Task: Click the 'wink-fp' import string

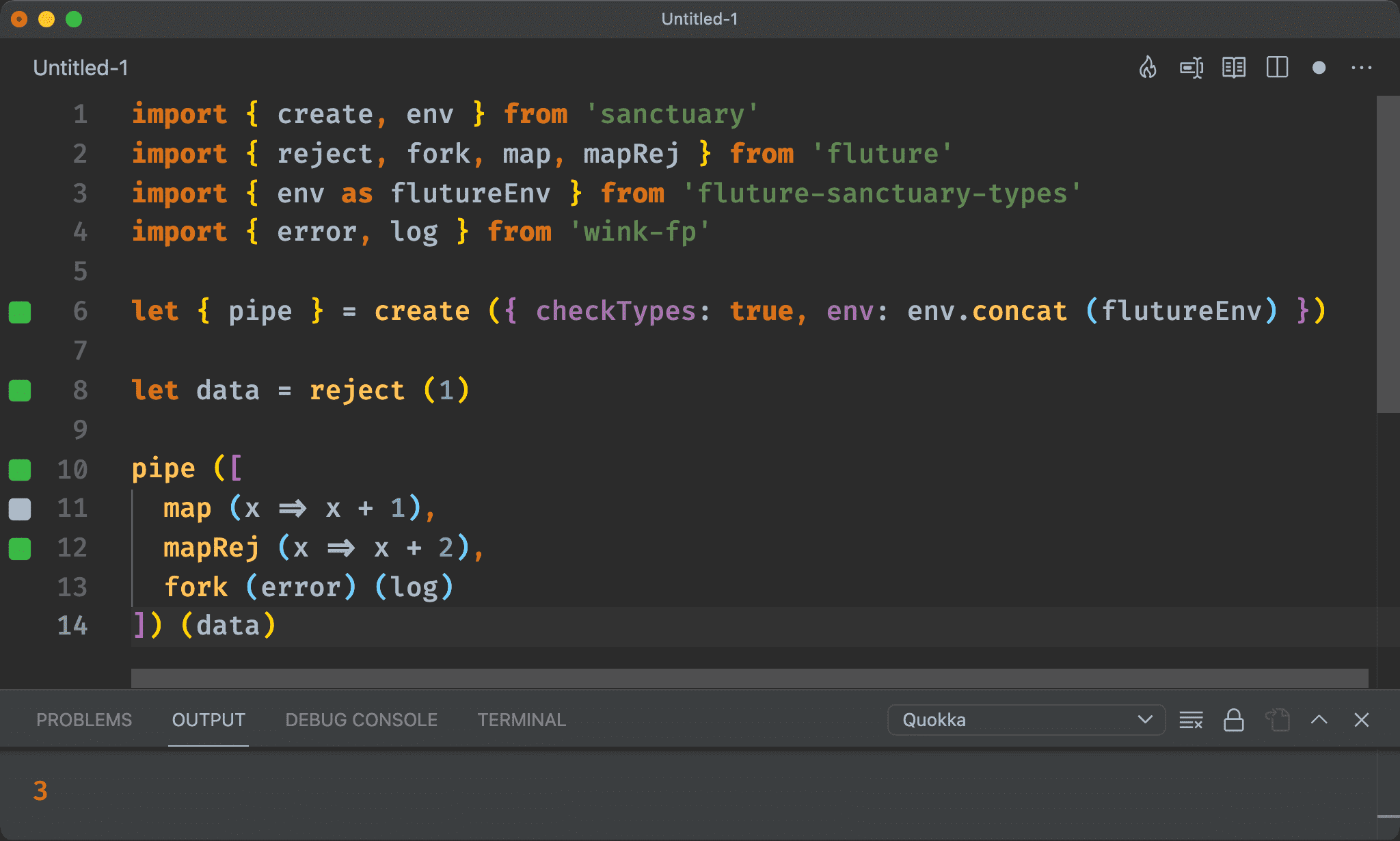Action: tap(640, 232)
